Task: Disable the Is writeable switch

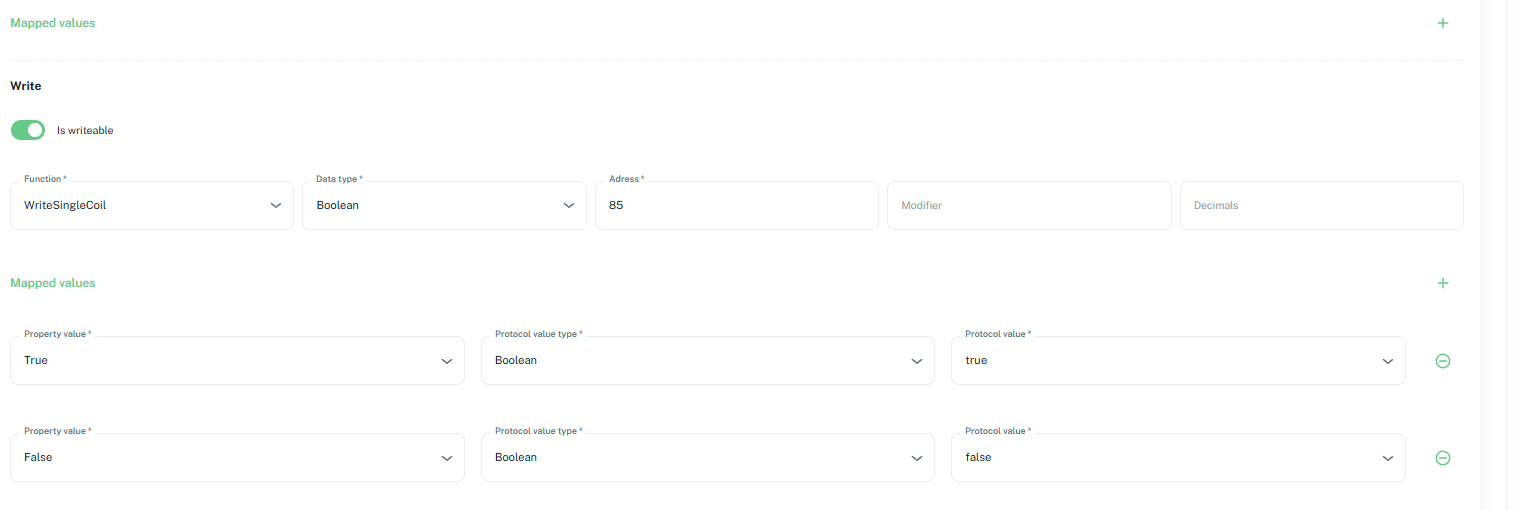Action: tap(28, 130)
